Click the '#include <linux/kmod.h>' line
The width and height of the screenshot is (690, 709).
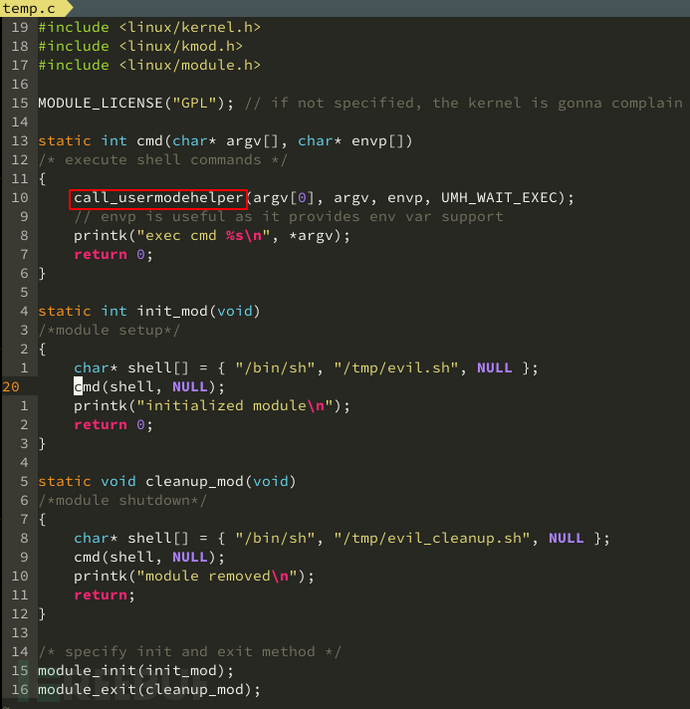[140, 46]
